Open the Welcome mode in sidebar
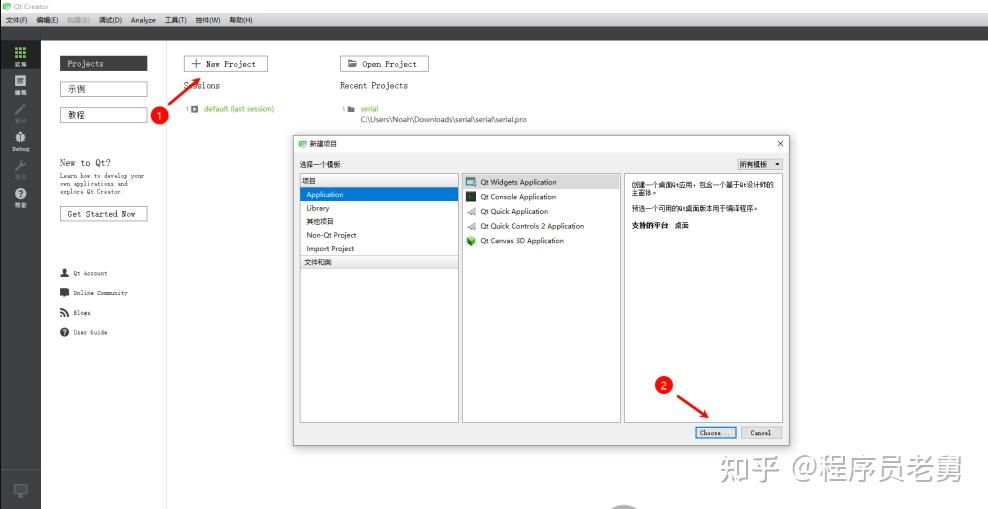988x509 pixels. [x=20, y=56]
